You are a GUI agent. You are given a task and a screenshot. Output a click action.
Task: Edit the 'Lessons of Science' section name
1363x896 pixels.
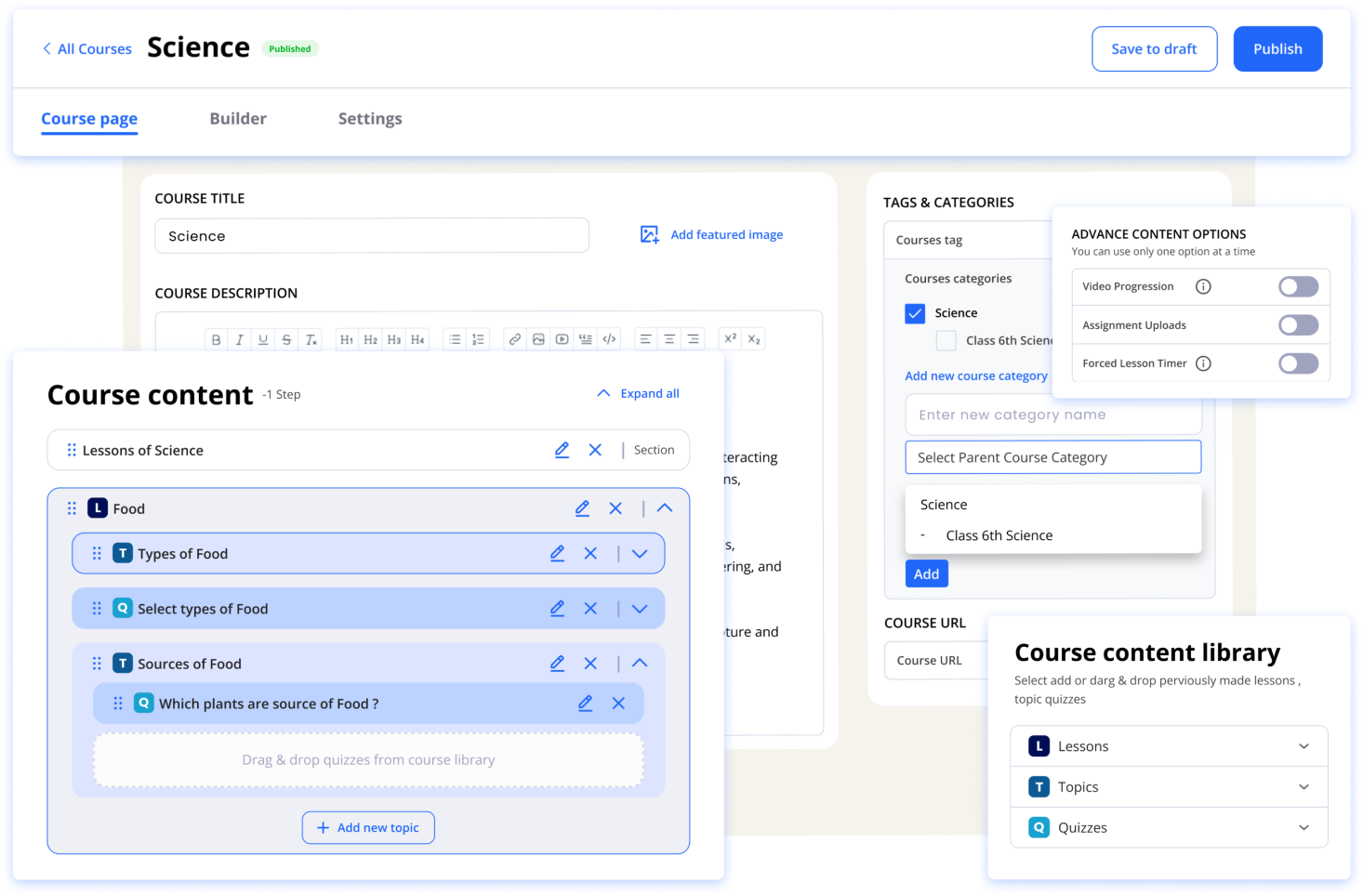(562, 450)
